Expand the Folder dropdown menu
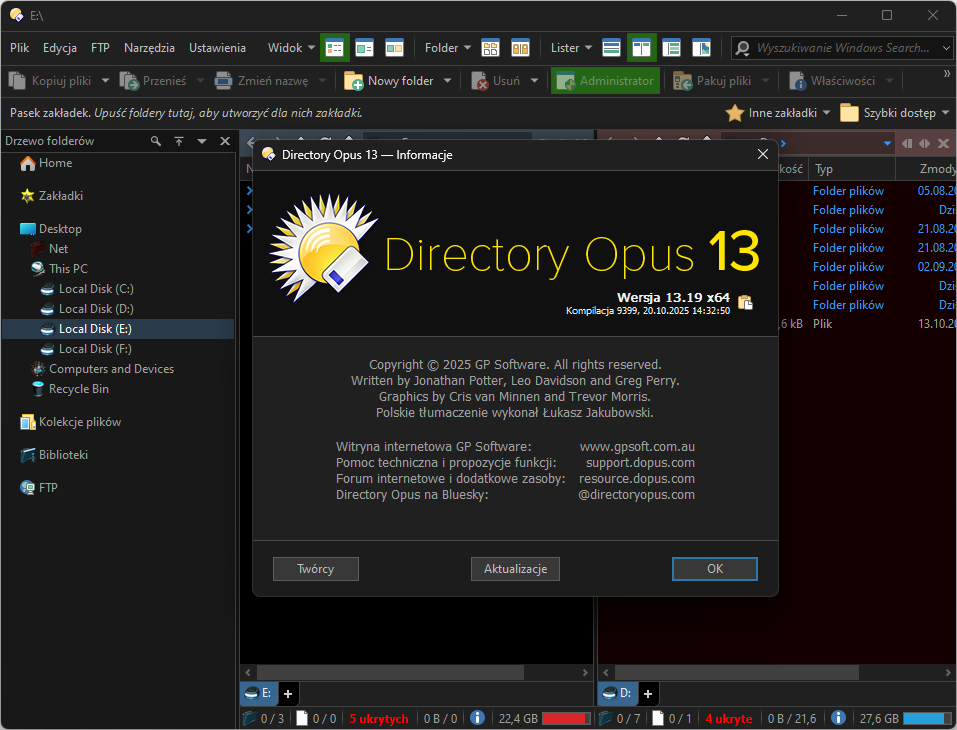The height and width of the screenshot is (730, 957). 448,48
